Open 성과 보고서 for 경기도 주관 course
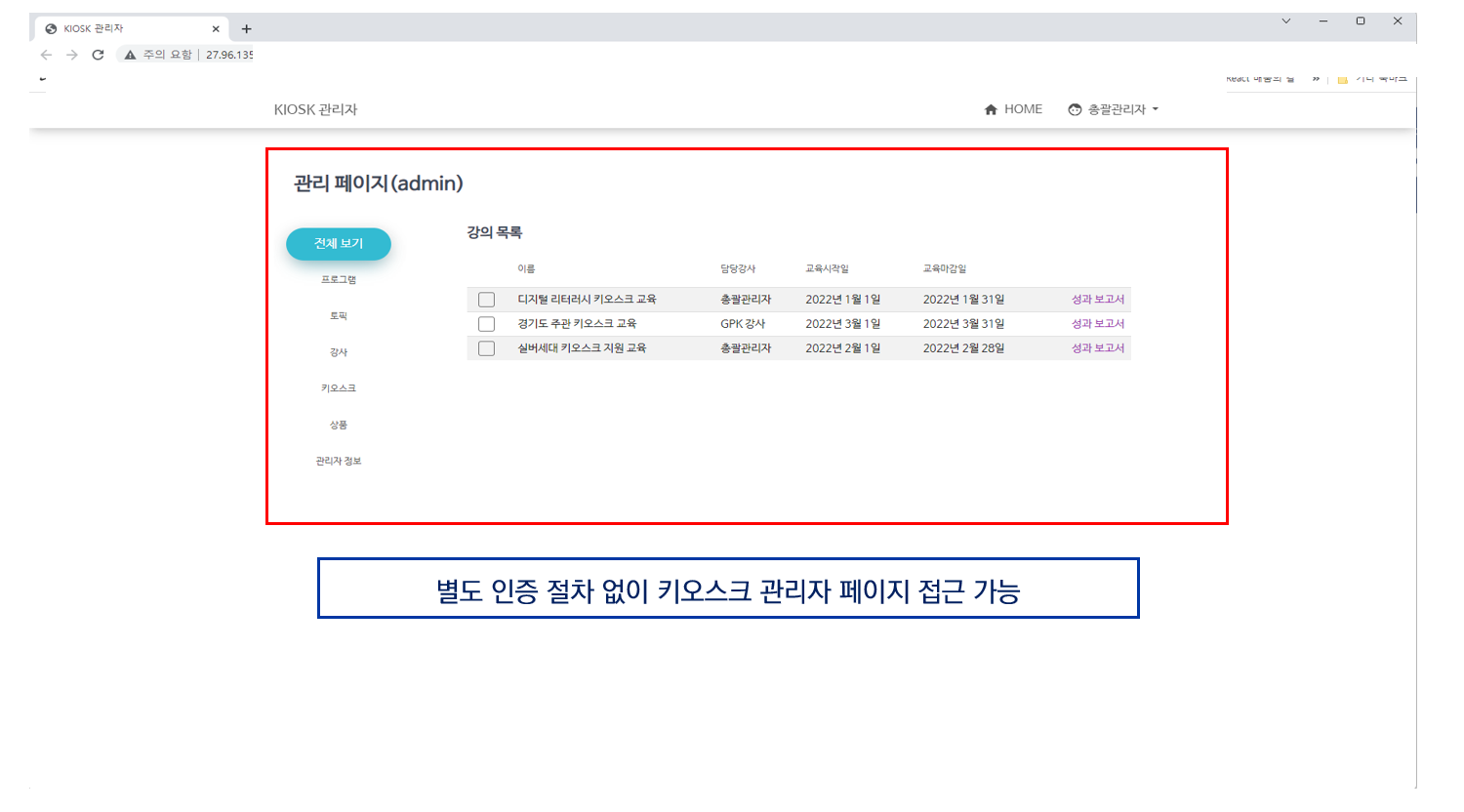Screen dimensions: 1464x812 pyautogui.click(x=1098, y=324)
